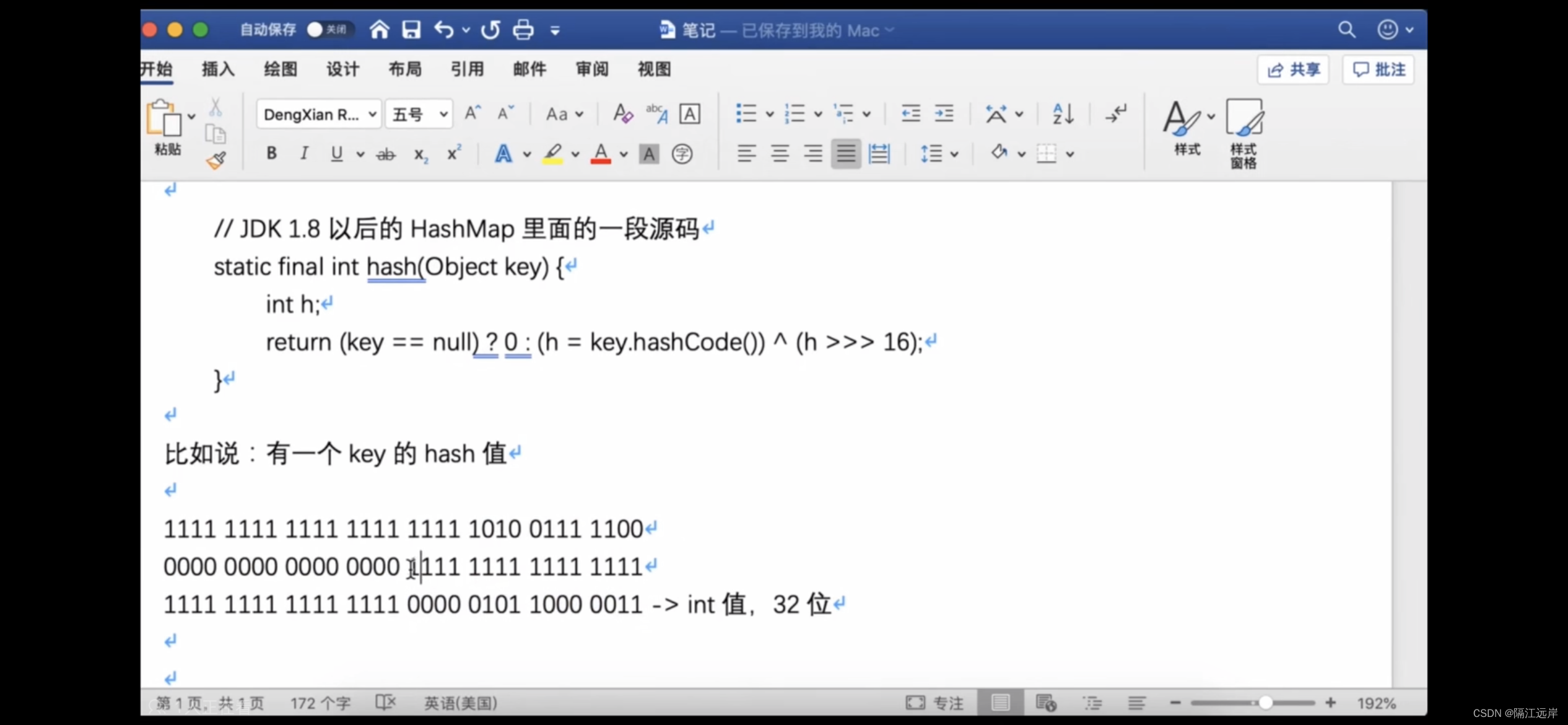The image size is (1568, 725).
Task: Apply bulleted list
Action: tap(746, 113)
